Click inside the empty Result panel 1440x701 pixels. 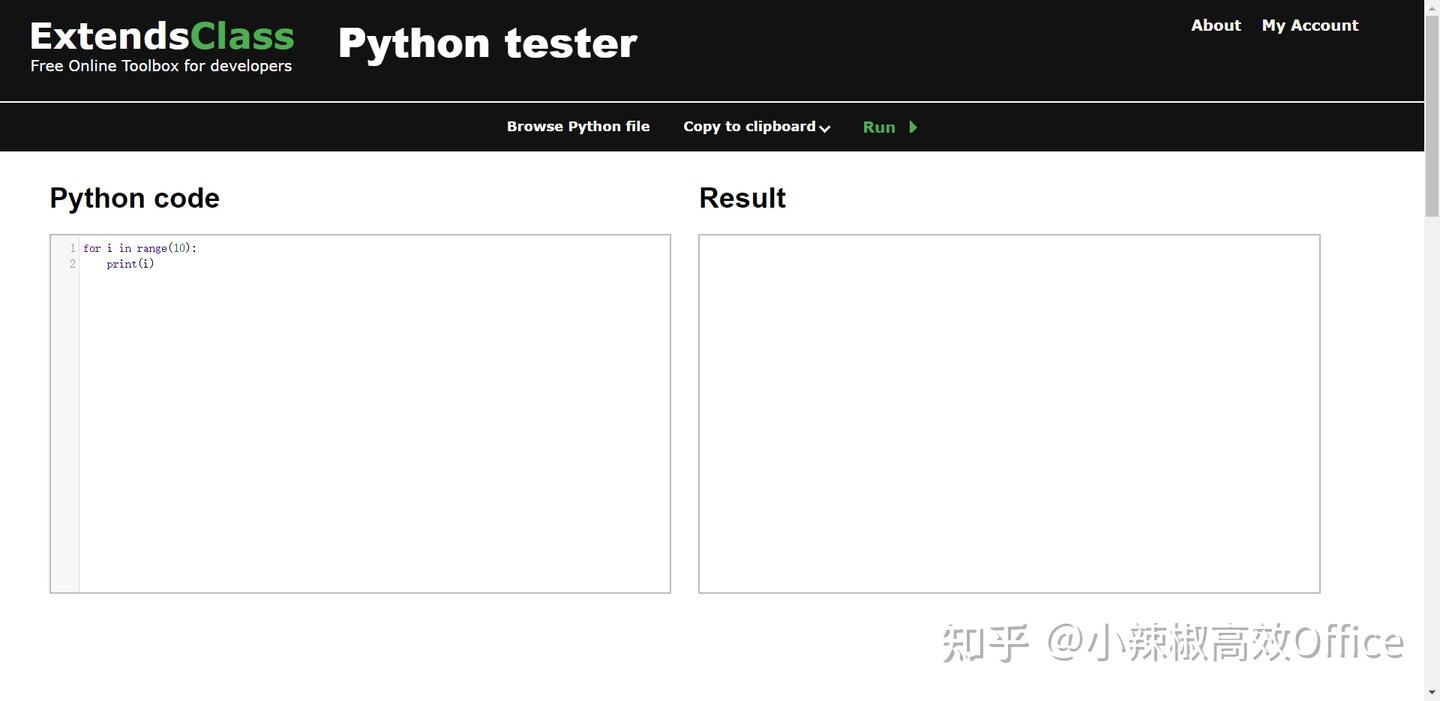coord(1009,413)
